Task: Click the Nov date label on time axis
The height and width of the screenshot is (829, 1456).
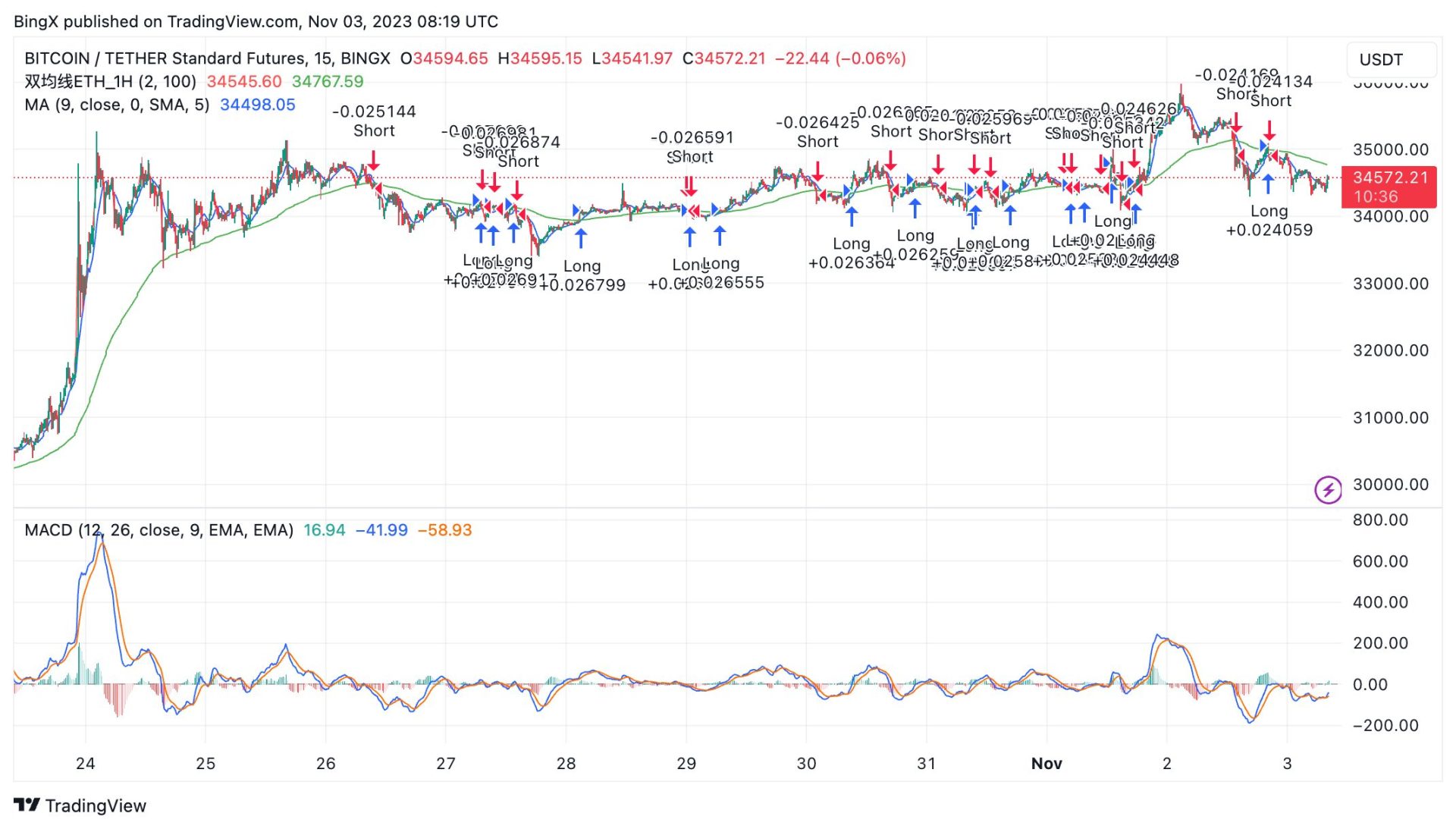Action: [x=1046, y=764]
